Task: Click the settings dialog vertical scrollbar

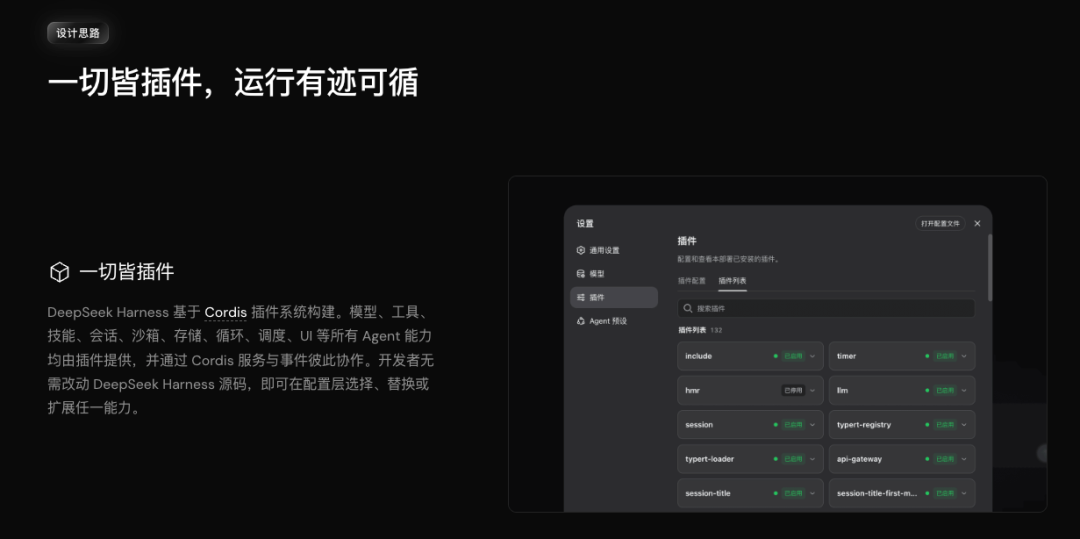Action: pos(990,267)
